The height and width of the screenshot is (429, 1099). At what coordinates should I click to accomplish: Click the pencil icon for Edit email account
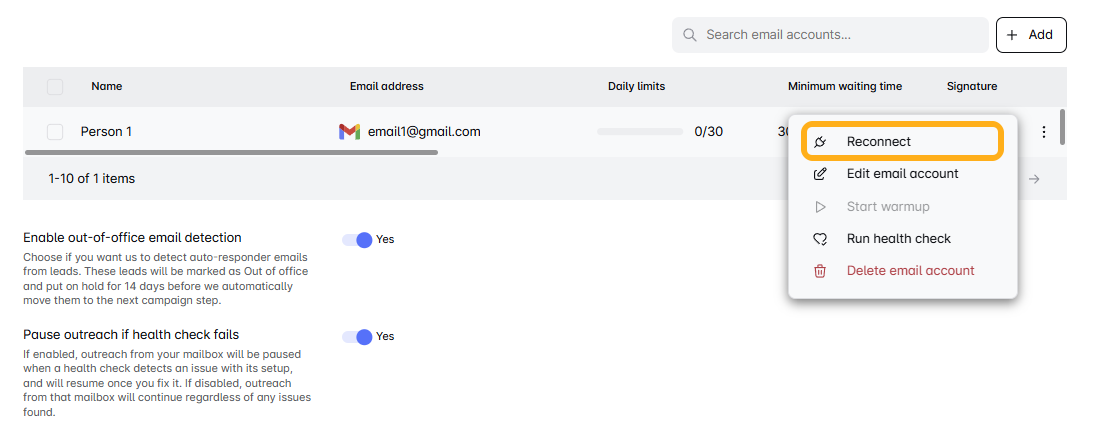820,174
